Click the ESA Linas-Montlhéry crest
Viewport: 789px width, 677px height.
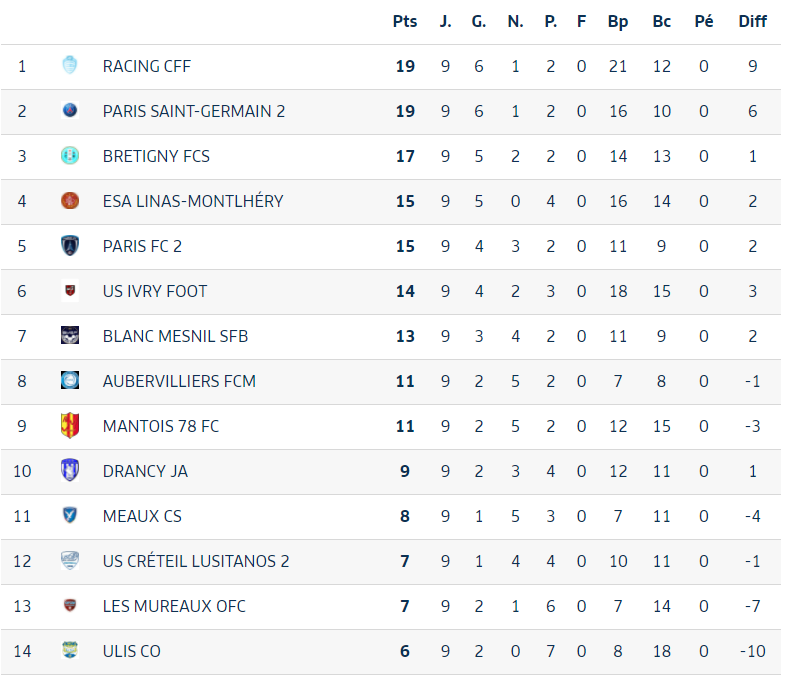click(70, 200)
